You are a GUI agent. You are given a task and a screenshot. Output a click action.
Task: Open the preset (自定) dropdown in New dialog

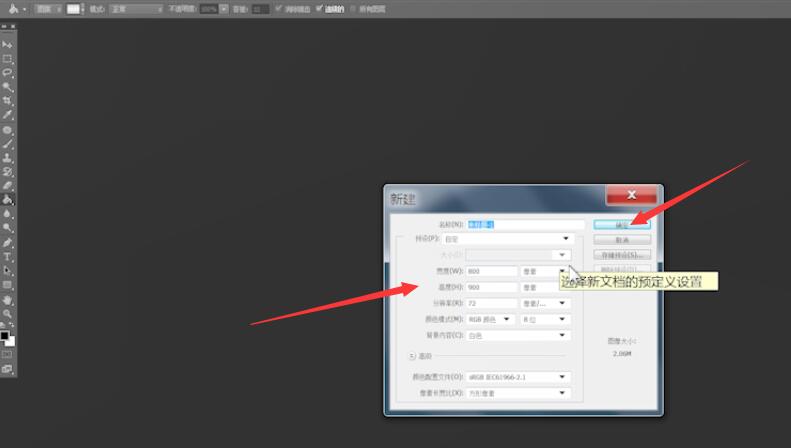(x=507, y=239)
